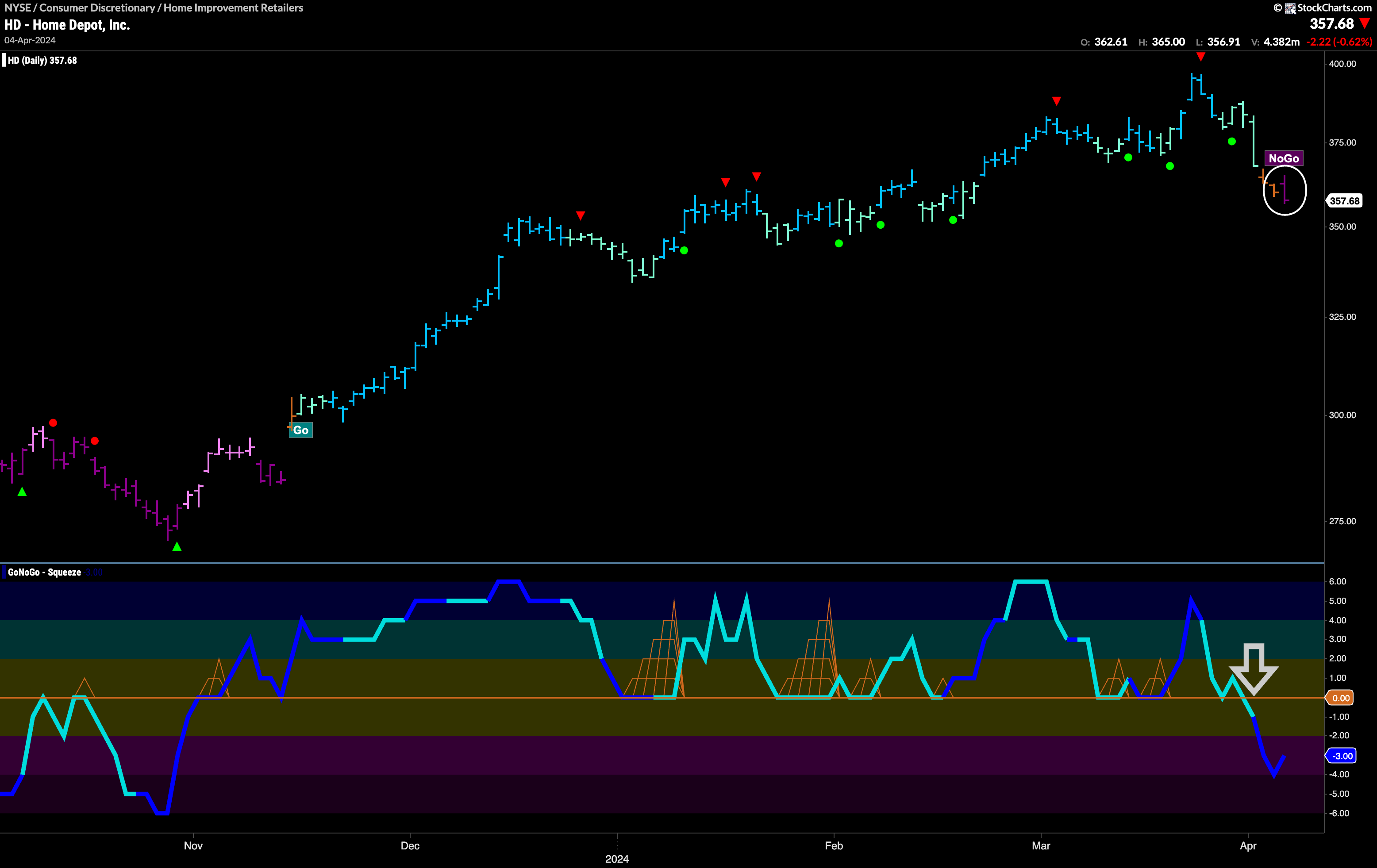
Task: Click the Dec label on time axis
Action: pyautogui.click(x=410, y=846)
